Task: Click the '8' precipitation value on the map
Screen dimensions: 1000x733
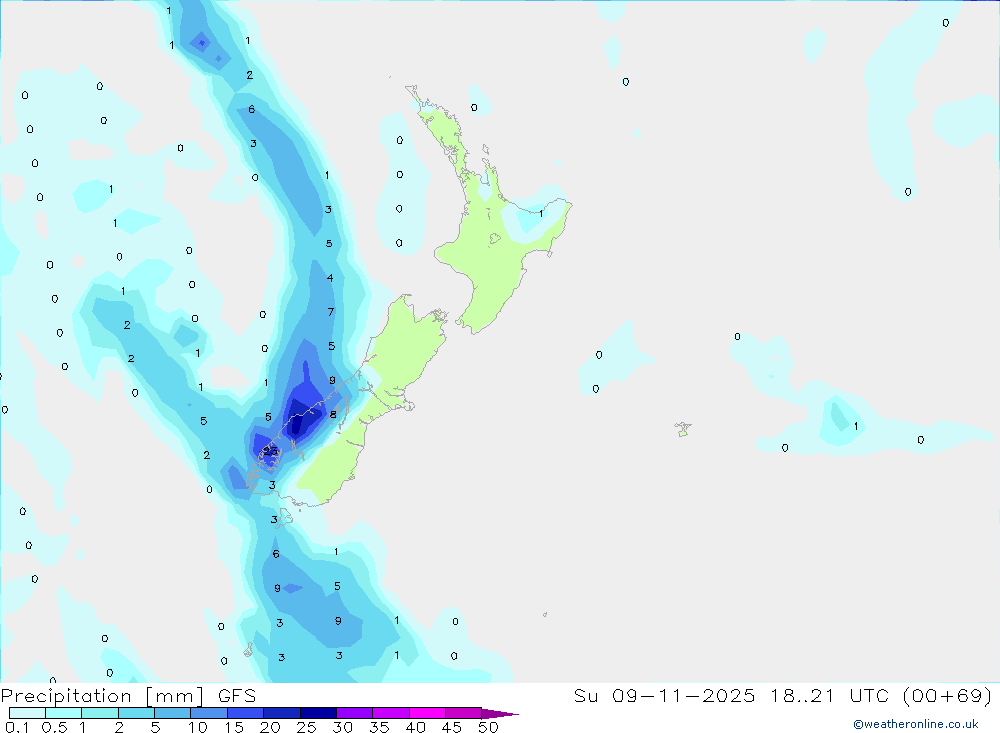Action: click(333, 415)
